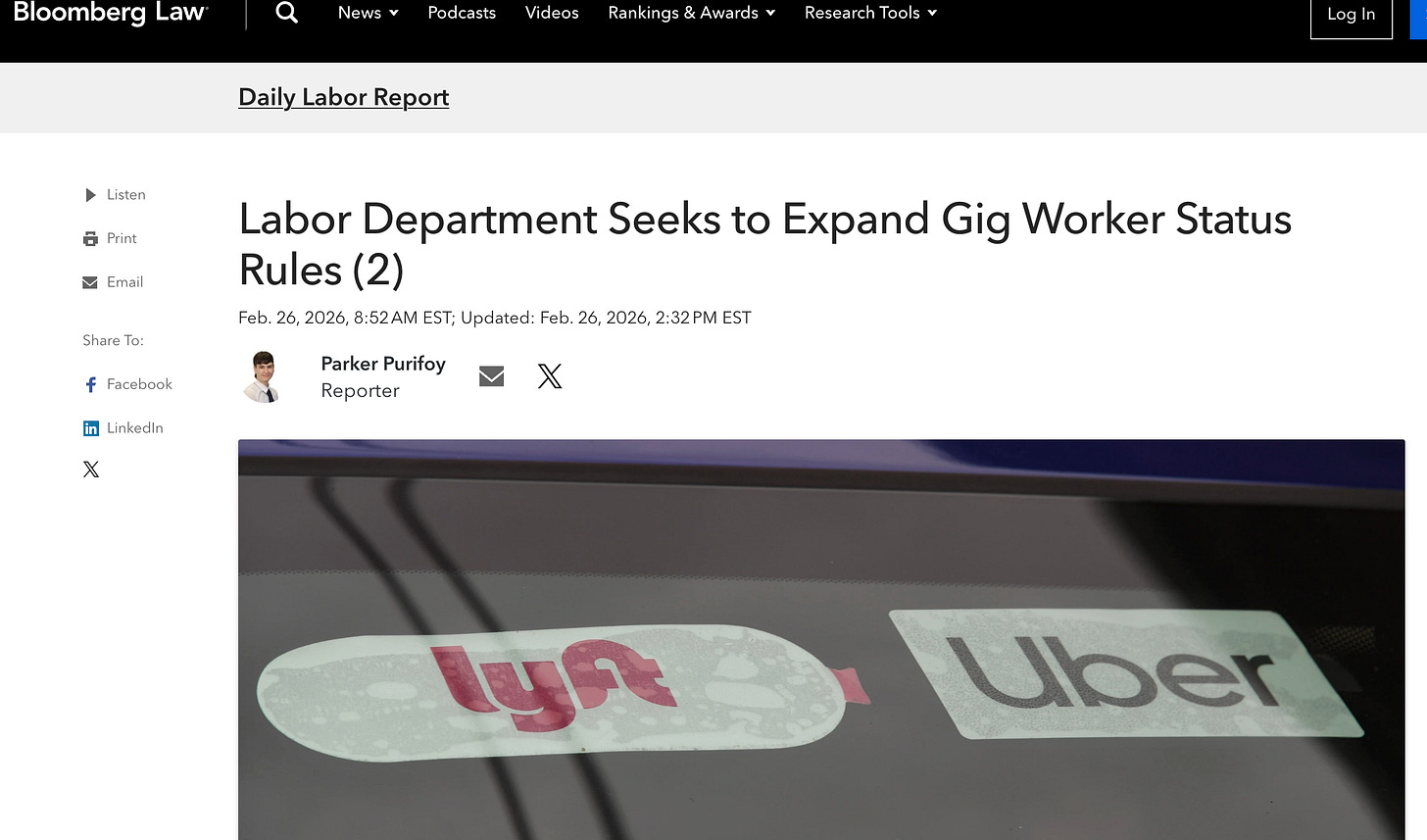
Task: Open the Videos menu item
Action: 552,13
